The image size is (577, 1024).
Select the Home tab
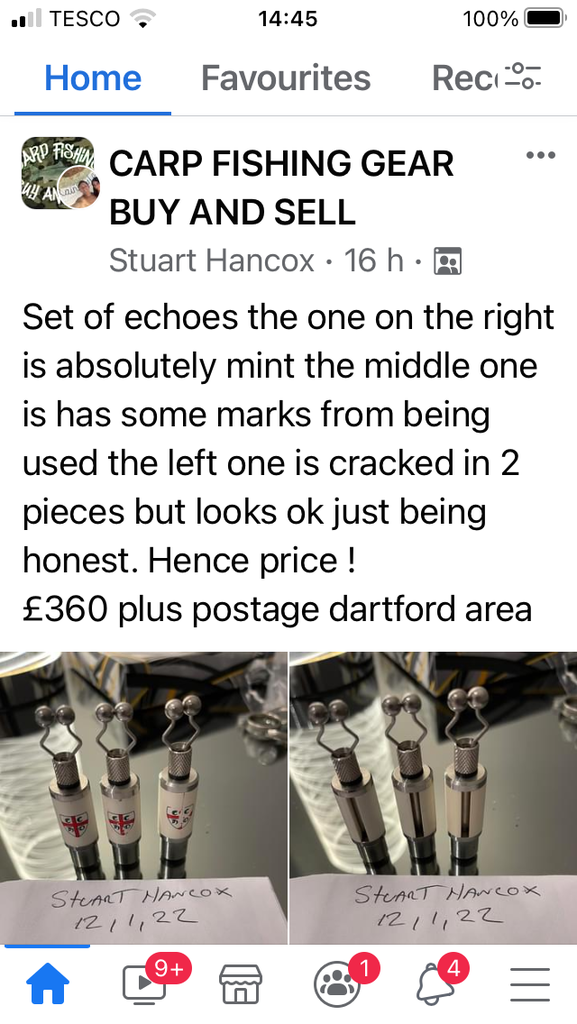coord(93,78)
